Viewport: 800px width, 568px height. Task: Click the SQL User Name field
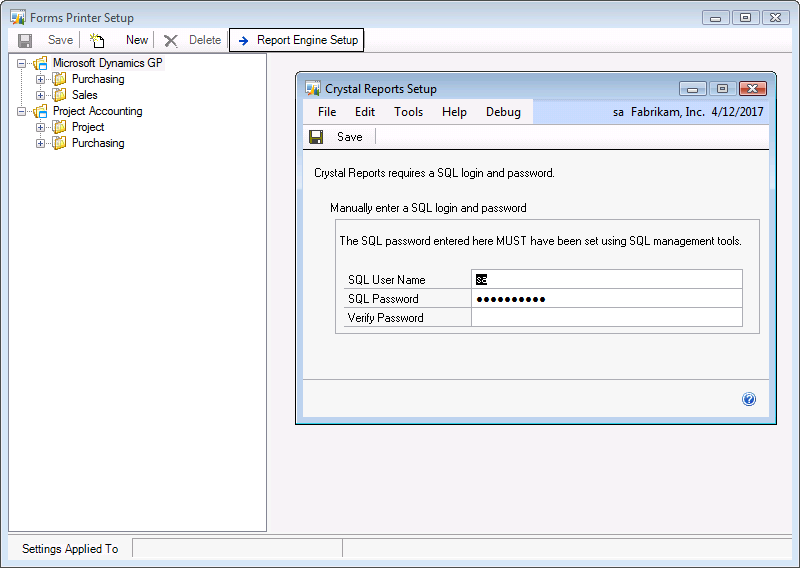tap(607, 279)
